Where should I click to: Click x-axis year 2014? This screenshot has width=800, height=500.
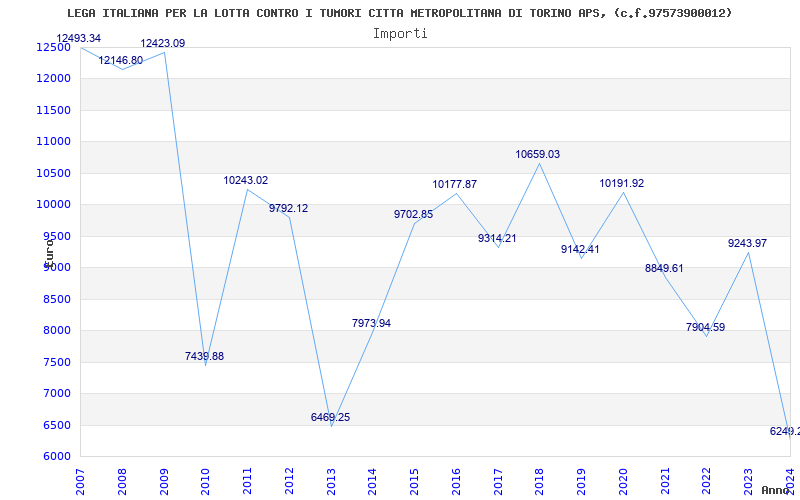pos(372,482)
